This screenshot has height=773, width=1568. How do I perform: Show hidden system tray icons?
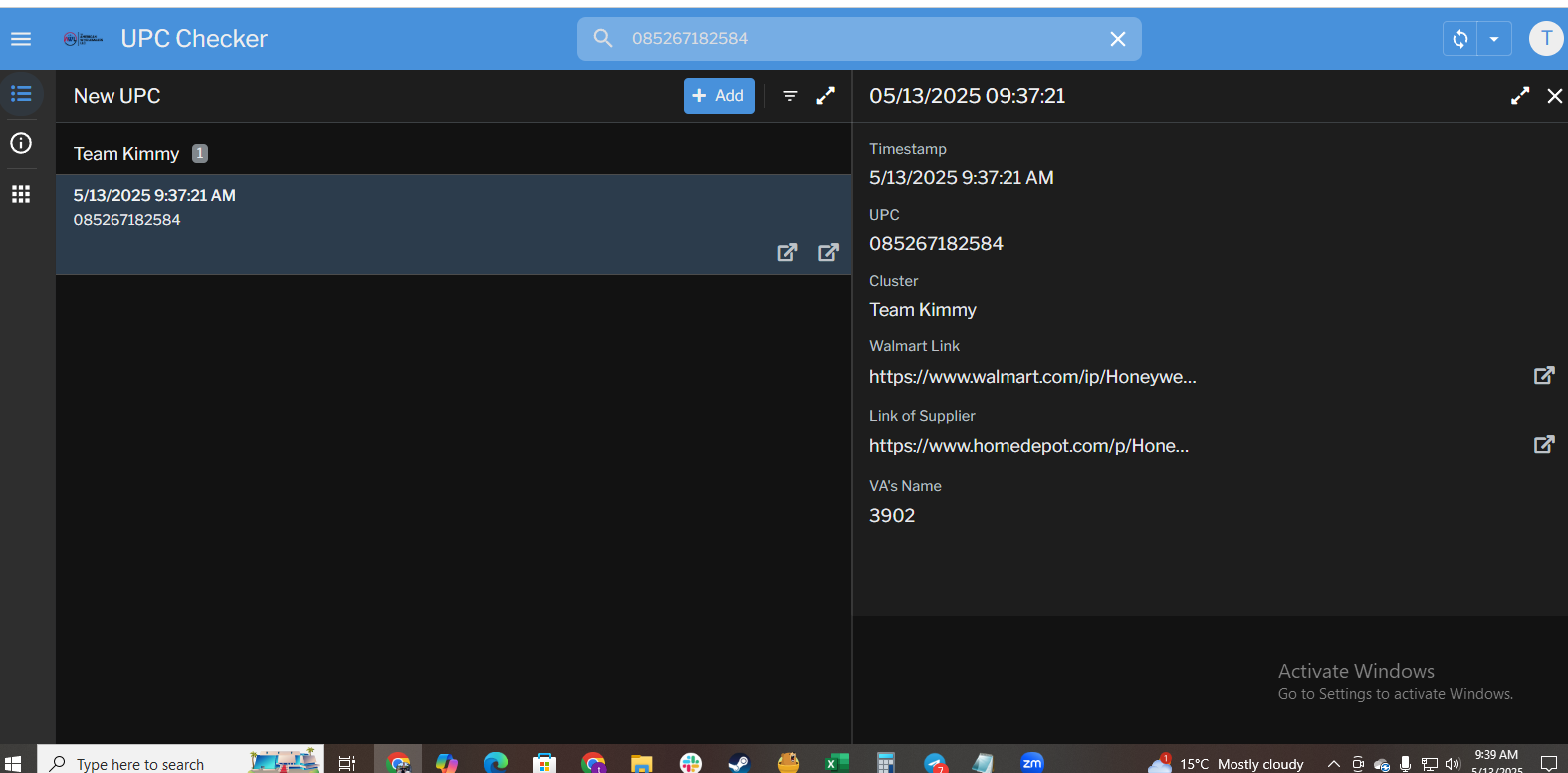(1333, 764)
